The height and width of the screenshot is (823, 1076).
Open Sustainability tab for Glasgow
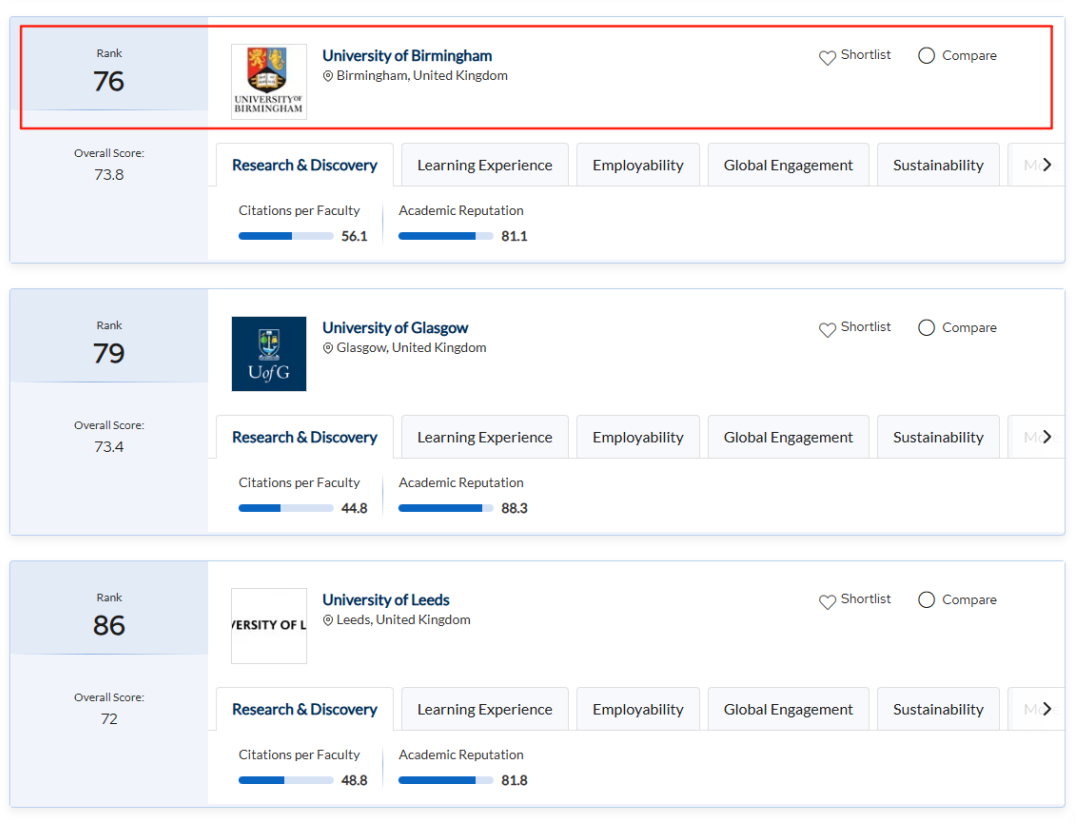pos(938,437)
